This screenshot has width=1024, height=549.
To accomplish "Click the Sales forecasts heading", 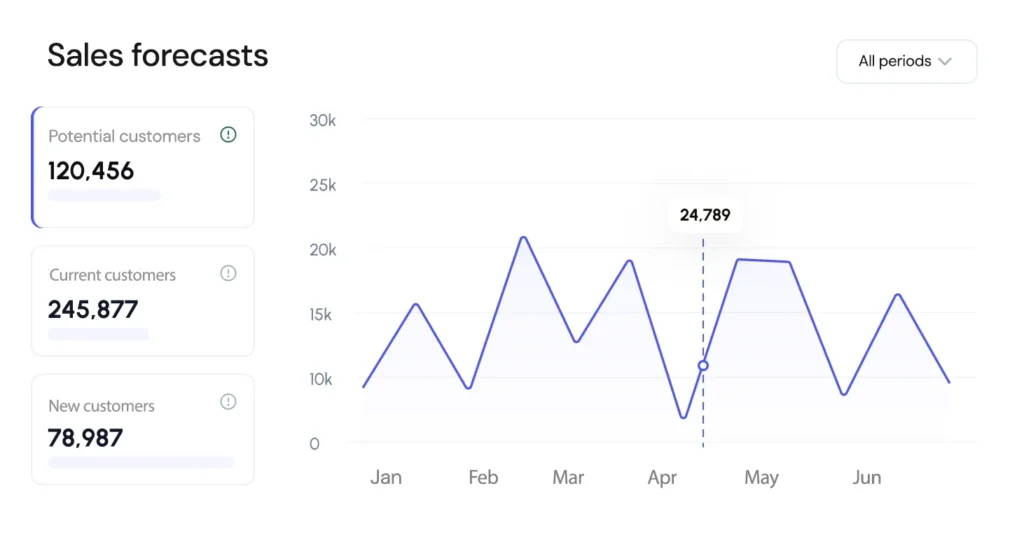I will 158,55.
